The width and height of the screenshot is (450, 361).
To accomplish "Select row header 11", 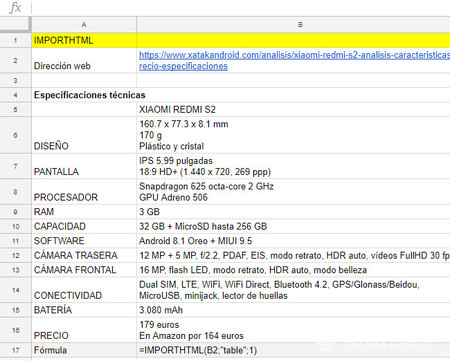I will coord(15,241).
